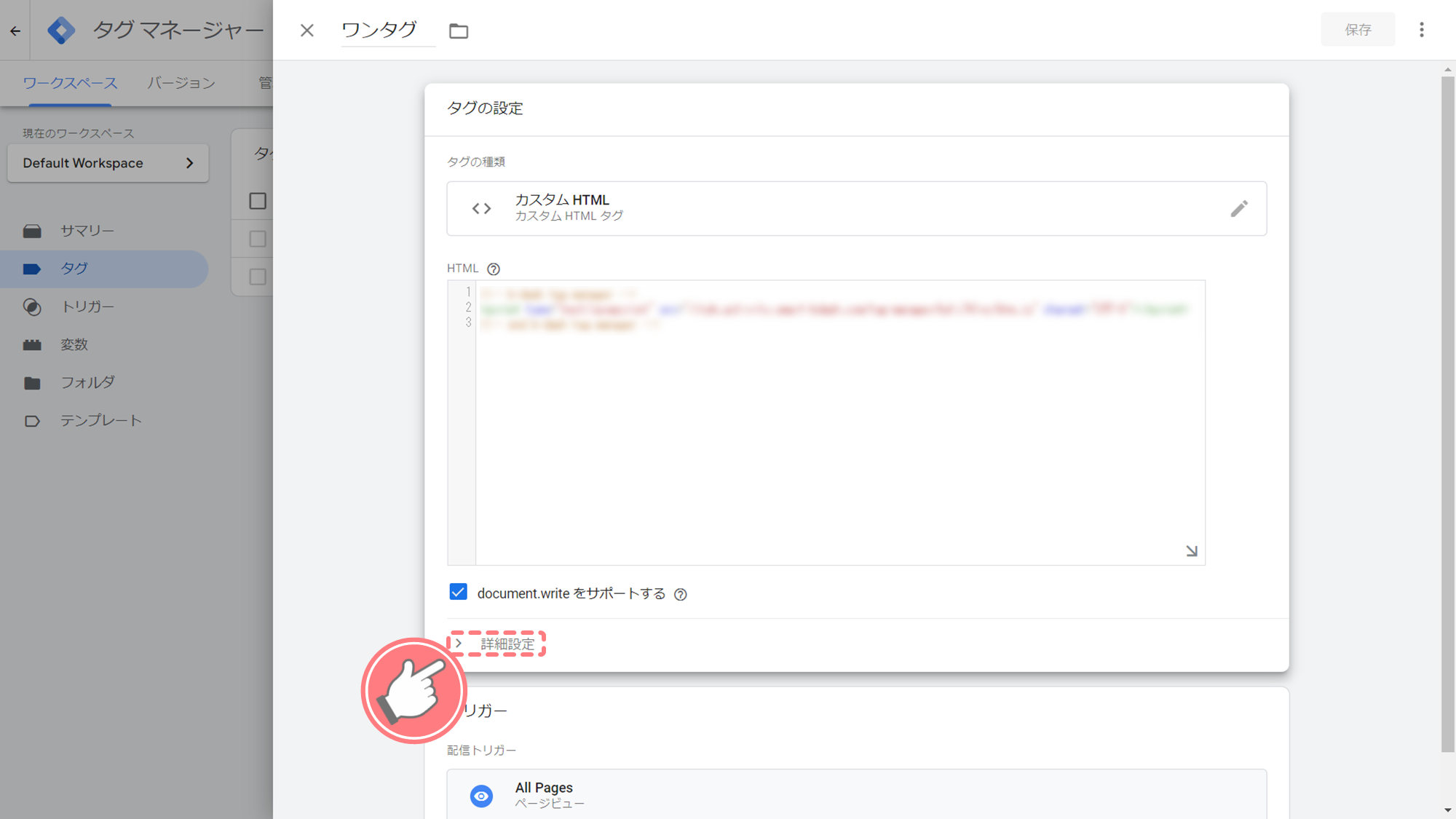
Task: Click the code brackets icon for Custom HTML
Action: click(481, 209)
